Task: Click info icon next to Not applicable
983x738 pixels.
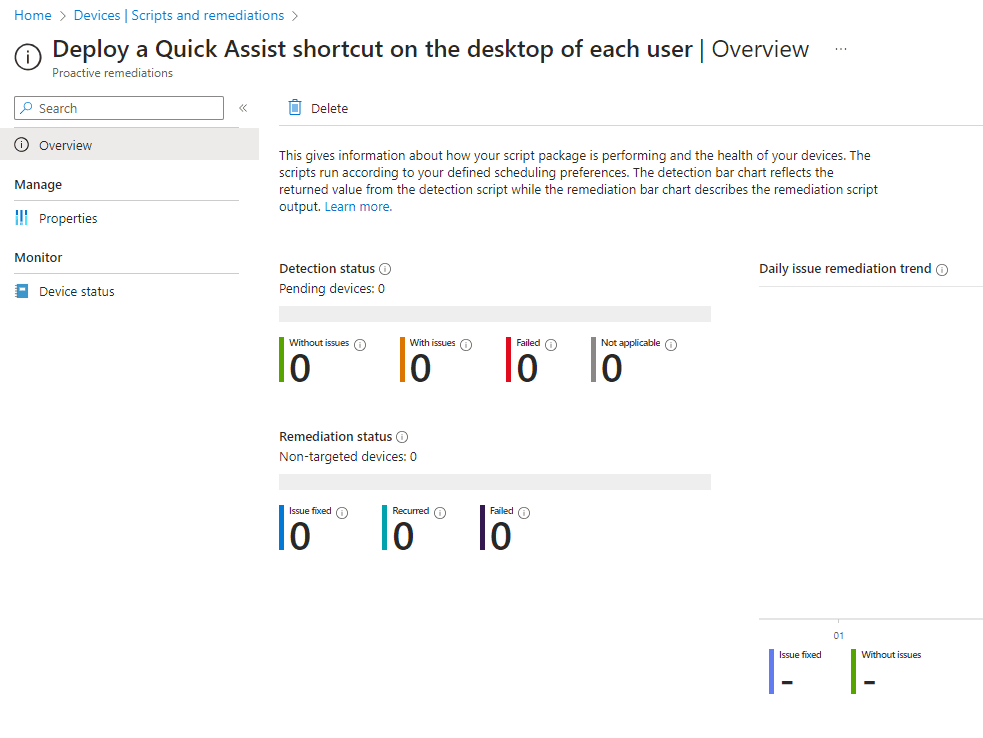Action: pyautogui.click(x=671, y=345)
